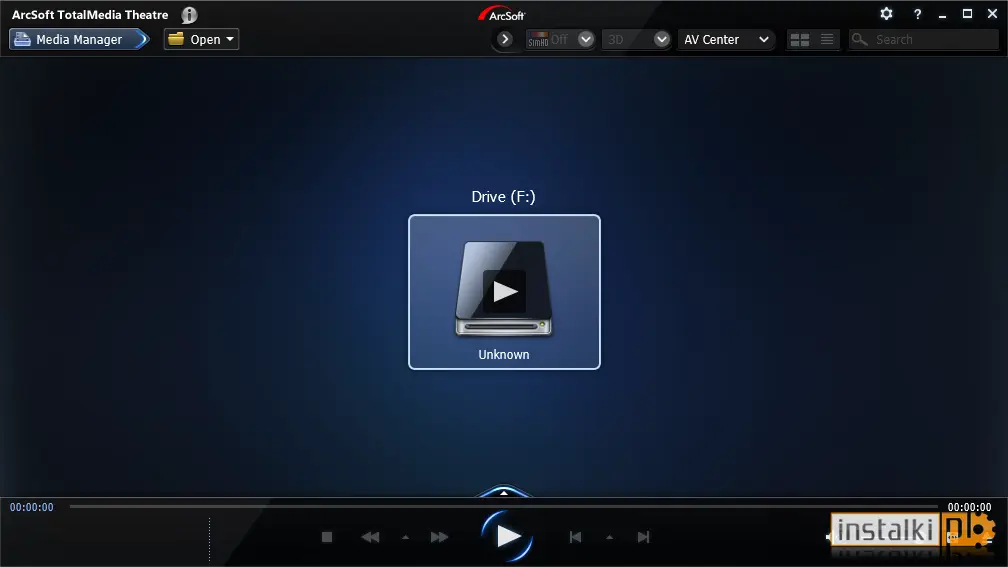The width and height of the screenshot is (1008, 567).
Task: Switch to thumbnail grid view
Action: pyautogui.click(x=800, y=40)
